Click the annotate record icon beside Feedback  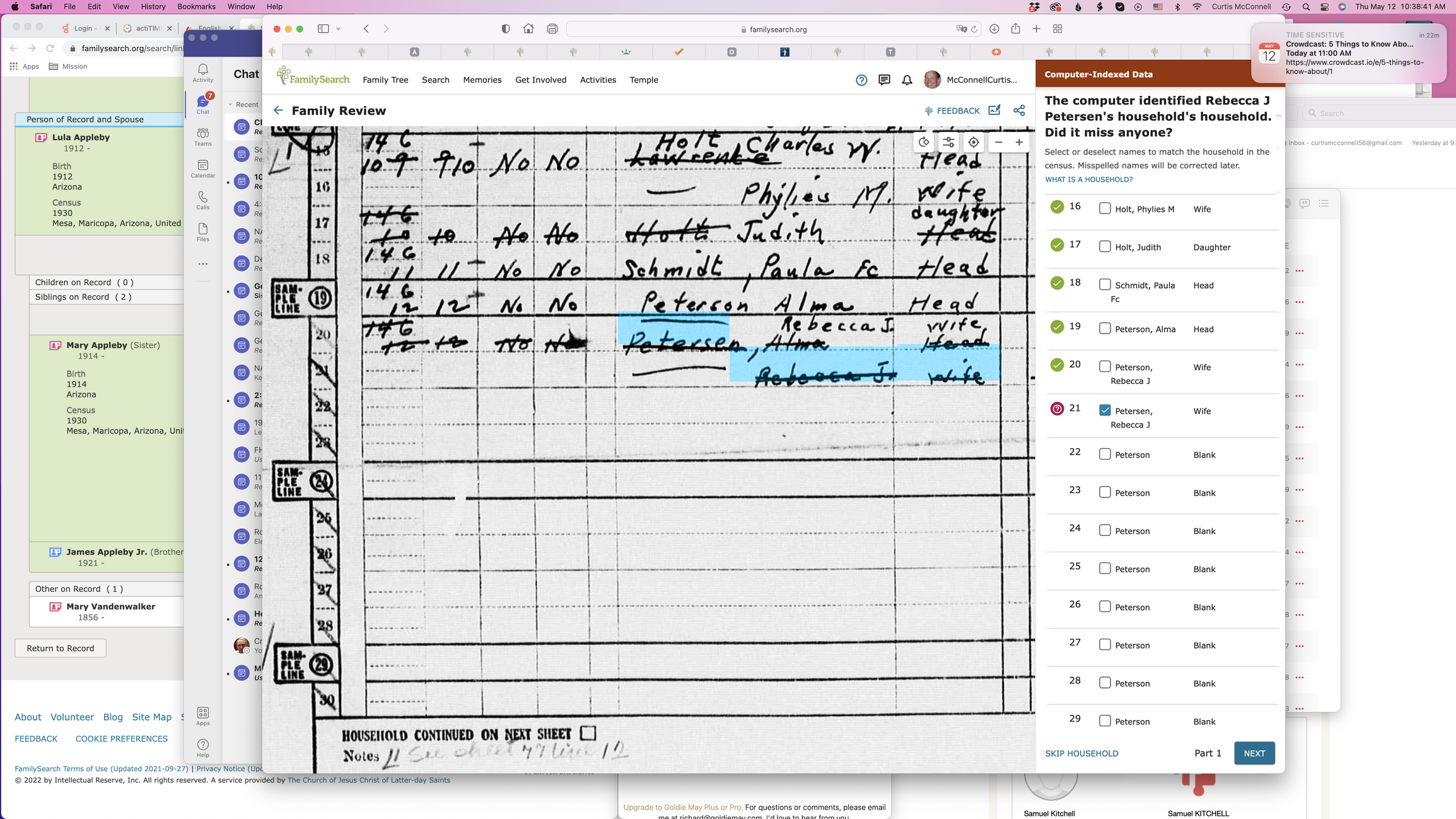[994, 110]
